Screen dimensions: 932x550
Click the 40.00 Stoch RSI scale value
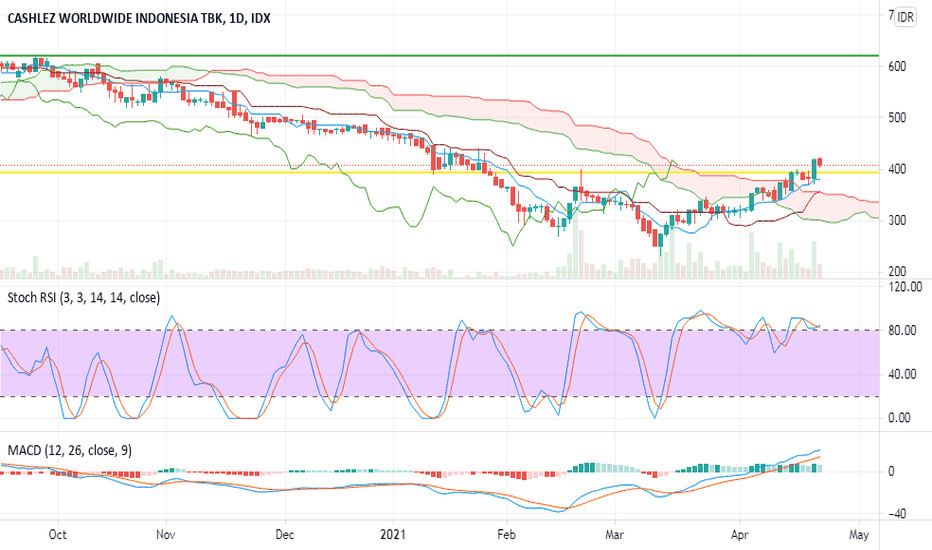[x=902, y=374]
